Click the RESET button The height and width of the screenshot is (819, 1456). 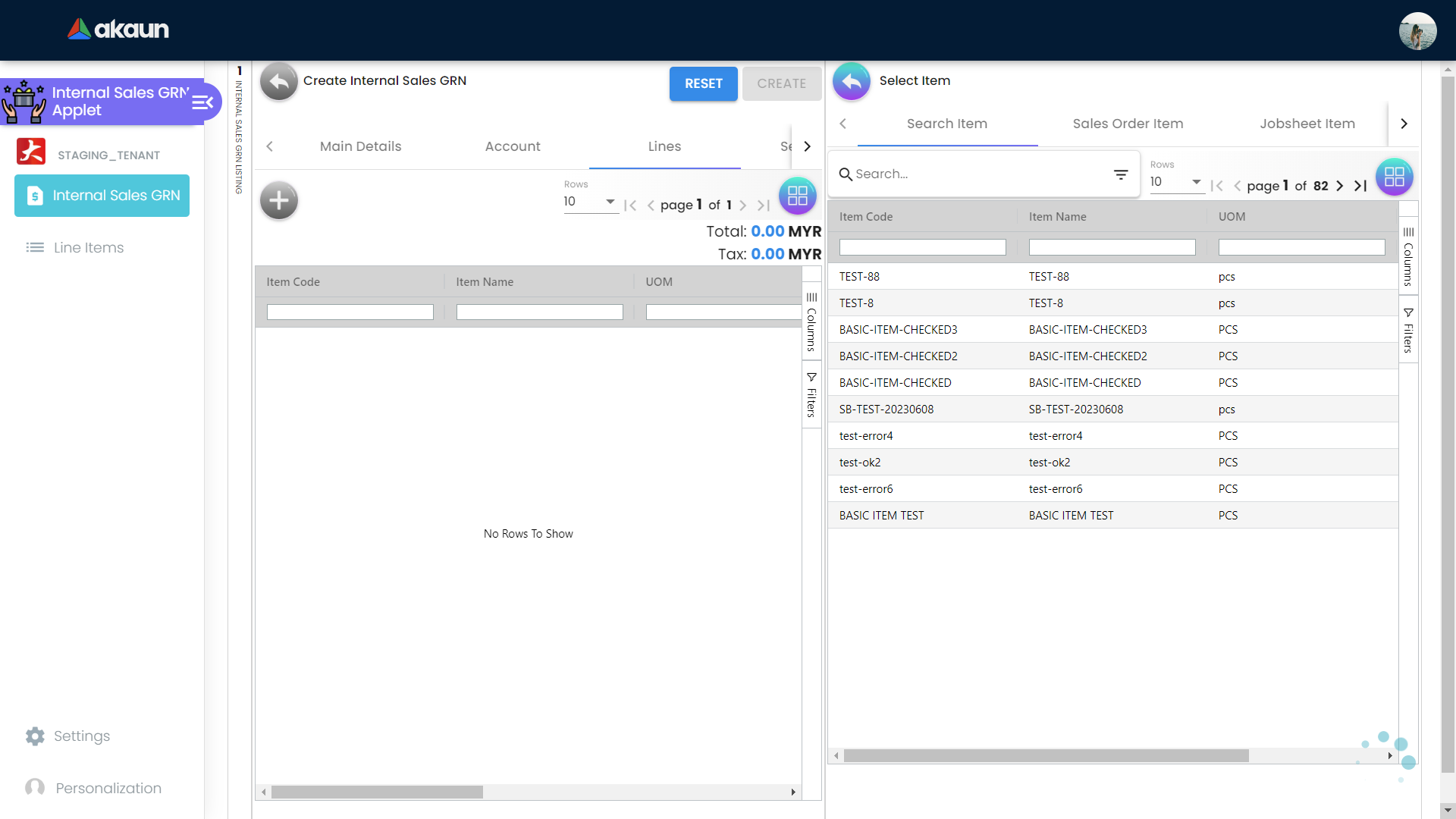(x=703, y=83)
